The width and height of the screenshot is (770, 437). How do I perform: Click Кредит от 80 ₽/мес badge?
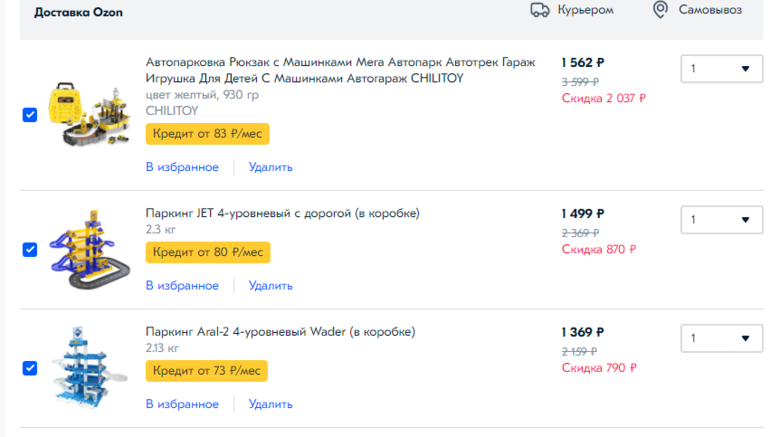208,252
